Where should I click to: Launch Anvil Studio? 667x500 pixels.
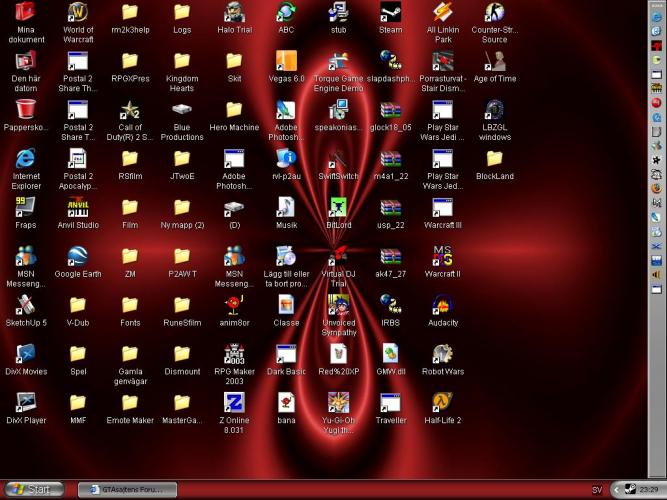(78, 207)
